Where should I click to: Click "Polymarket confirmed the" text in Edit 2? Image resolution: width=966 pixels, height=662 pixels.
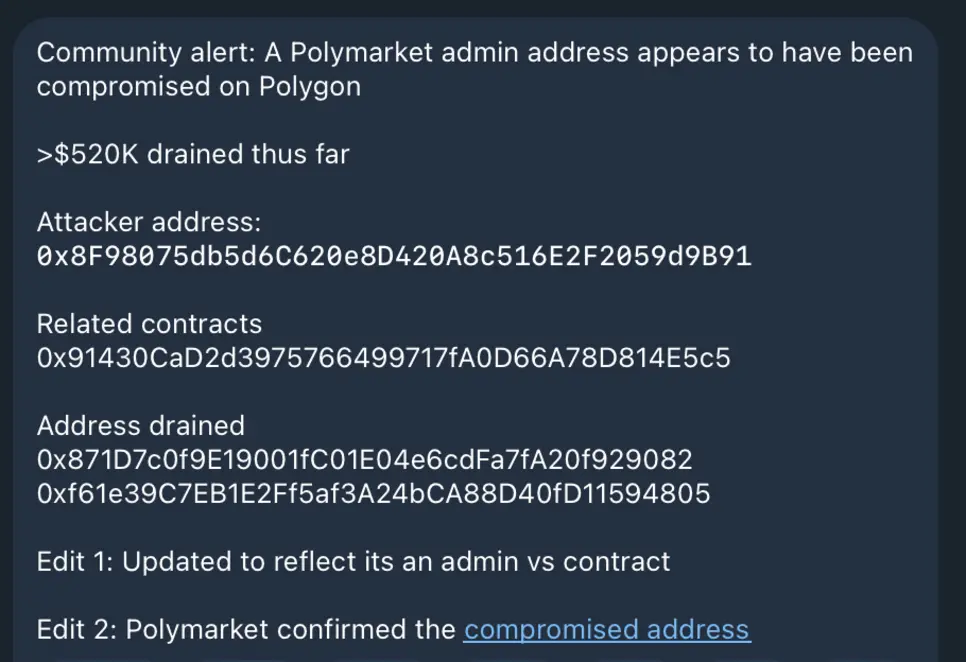click(x=291, y=630)
